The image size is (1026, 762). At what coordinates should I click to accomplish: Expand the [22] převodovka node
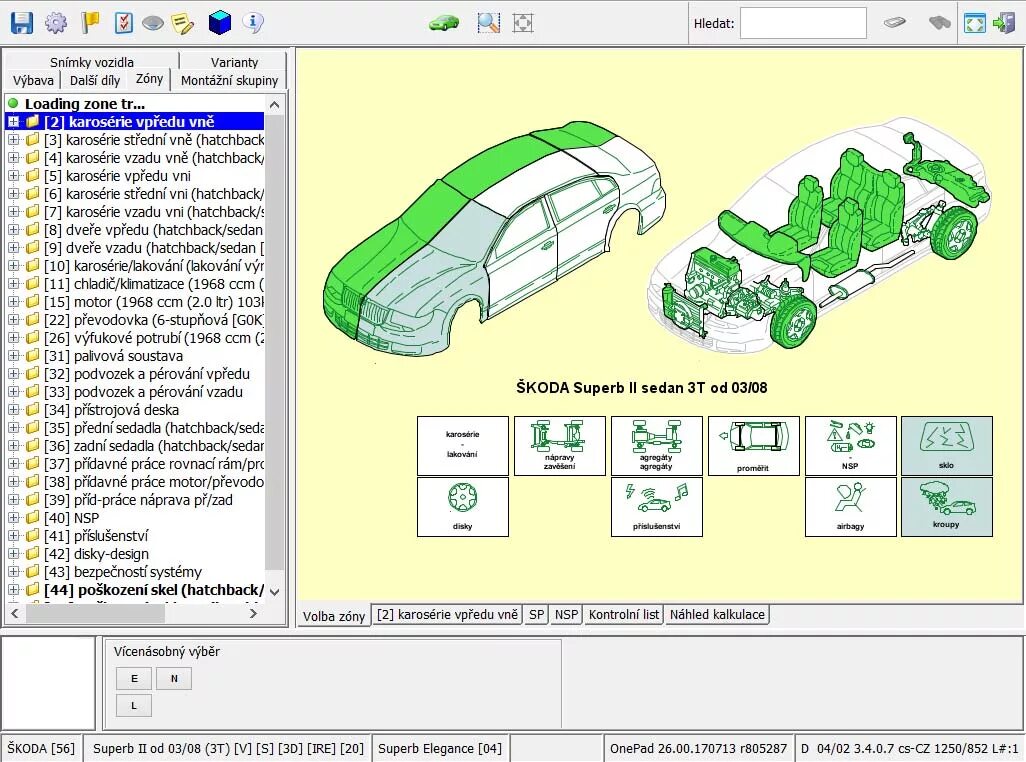(14, 320)
